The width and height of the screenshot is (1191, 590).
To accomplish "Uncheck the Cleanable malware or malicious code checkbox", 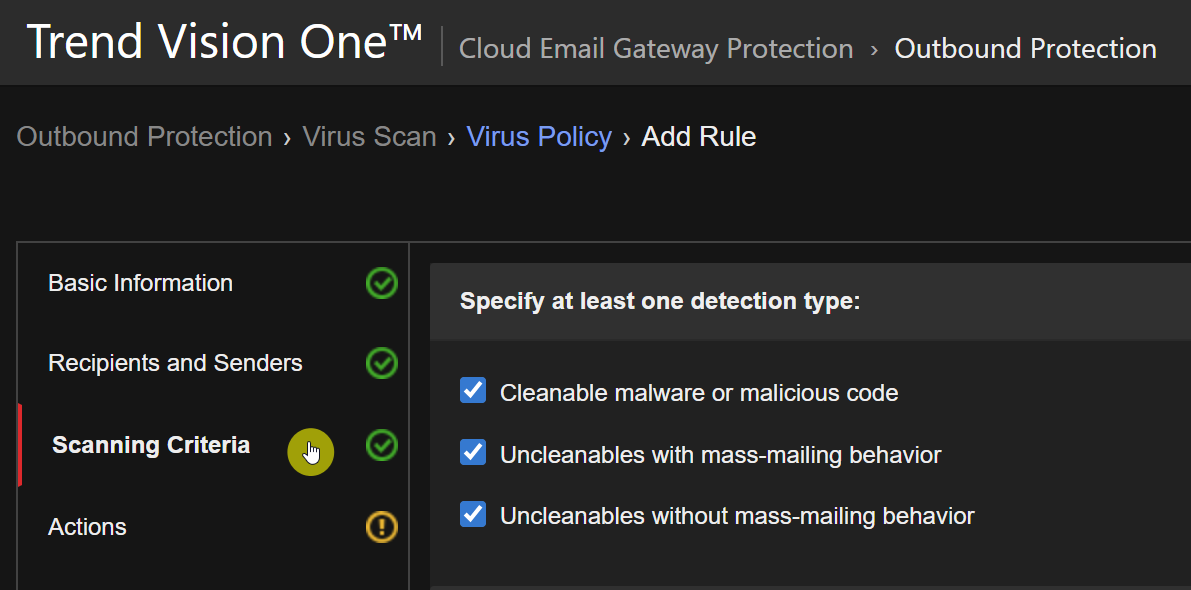I will coord(473,391).
